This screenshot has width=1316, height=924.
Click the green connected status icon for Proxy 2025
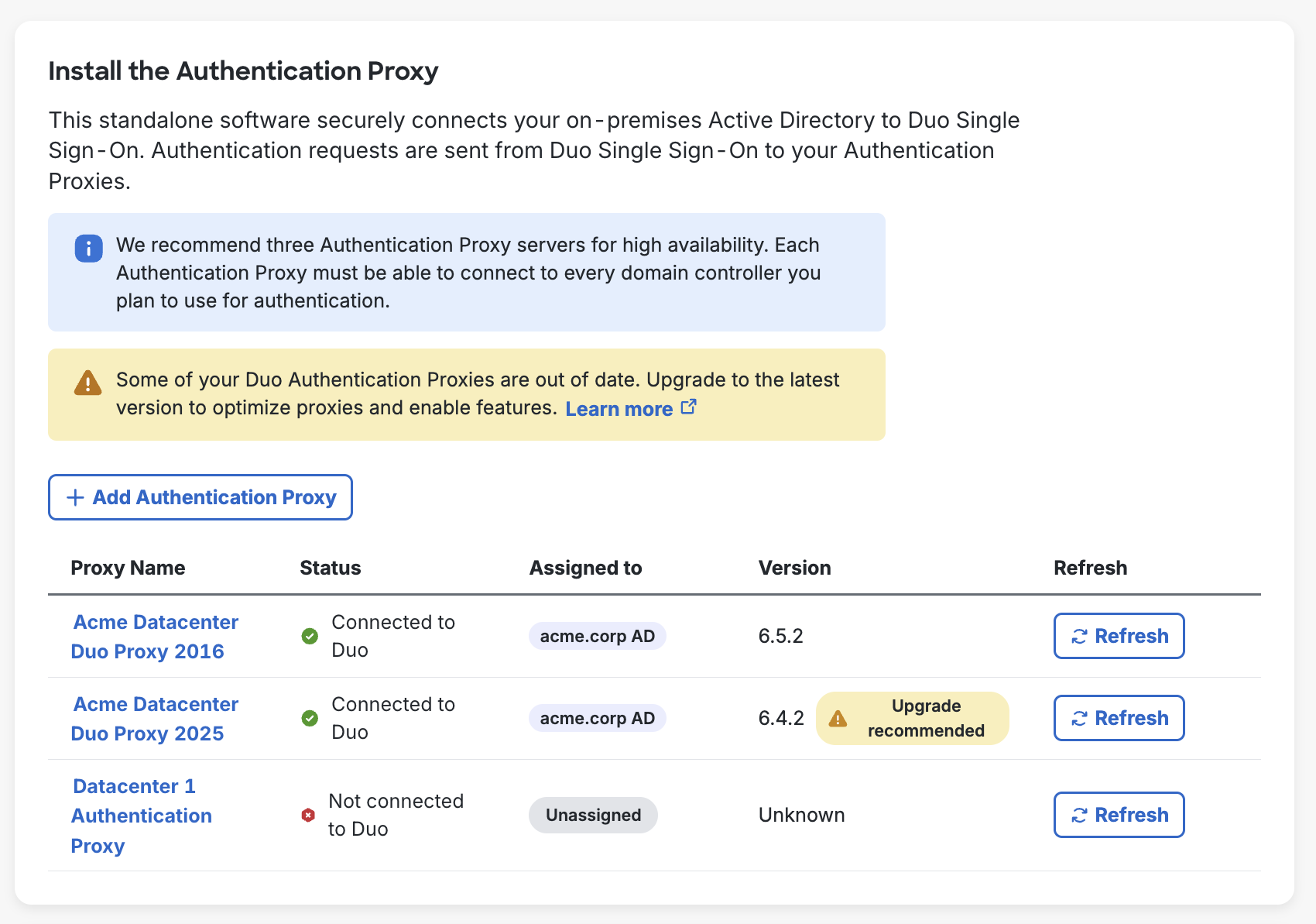(309, 718)
